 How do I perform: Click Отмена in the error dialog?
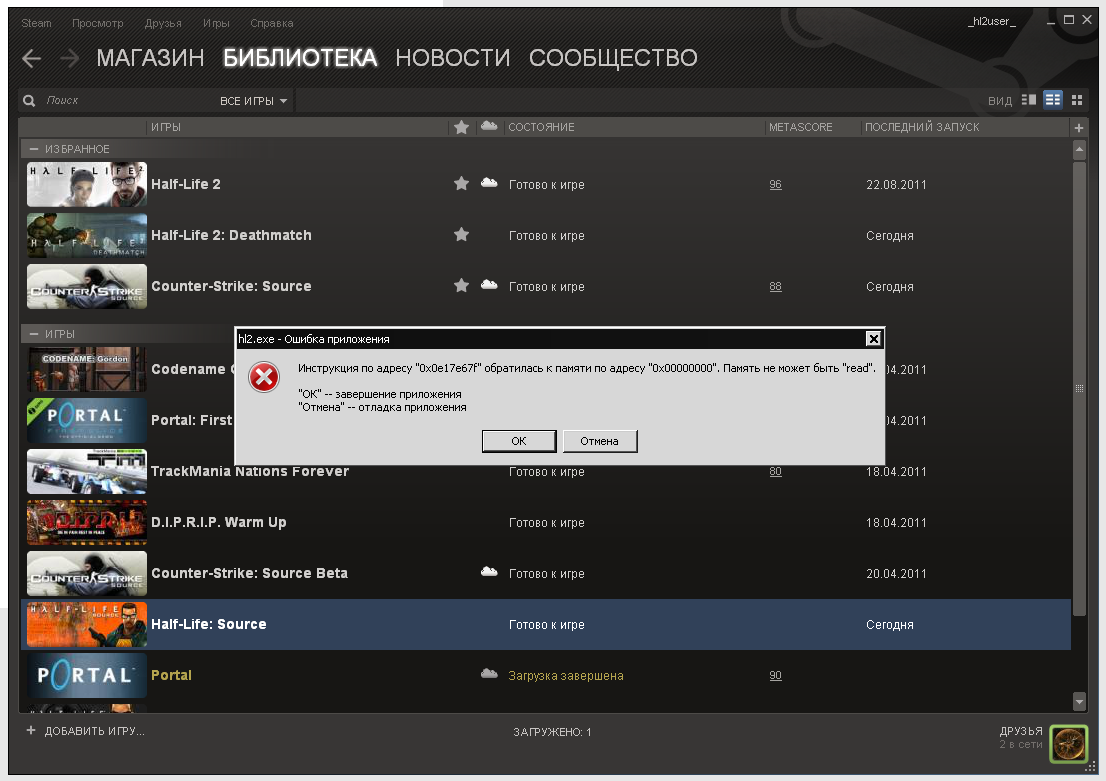point(600,441)
